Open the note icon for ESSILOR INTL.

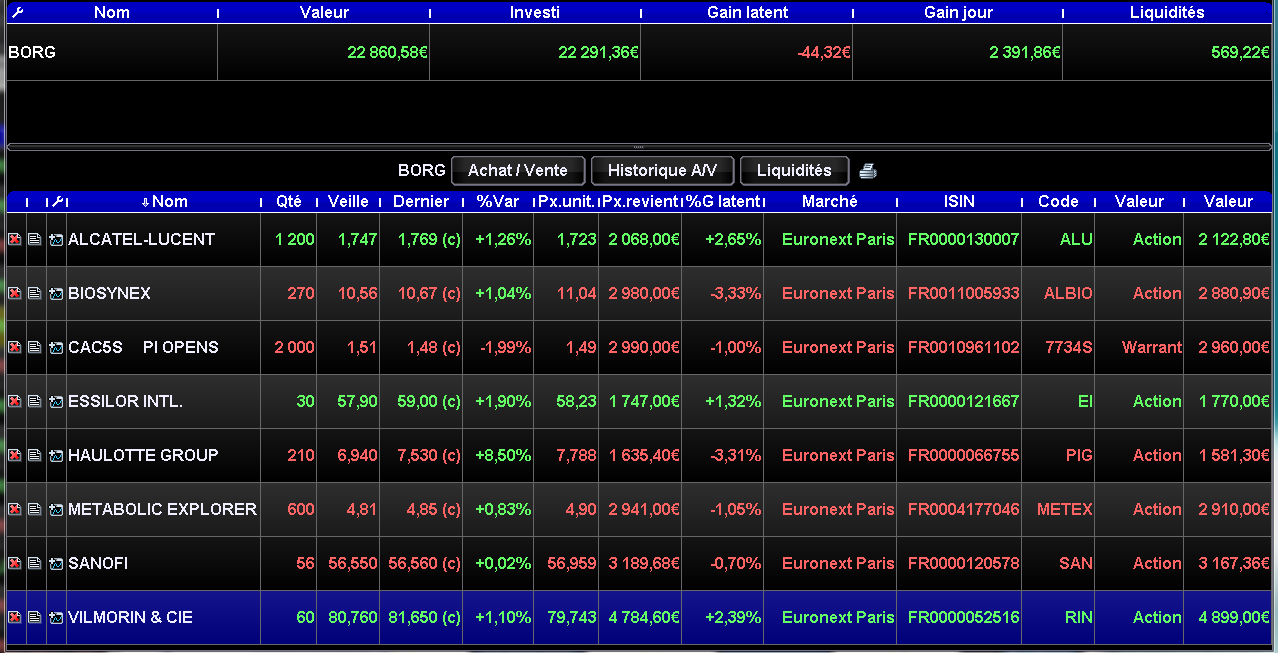[34, 402]
